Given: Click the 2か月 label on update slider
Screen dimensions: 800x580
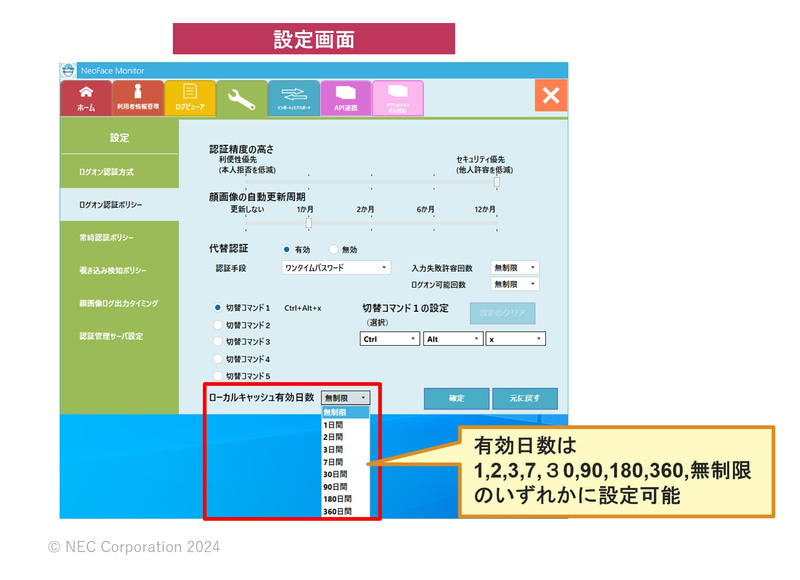Looking at the screenshot, I should click(365, 210).
